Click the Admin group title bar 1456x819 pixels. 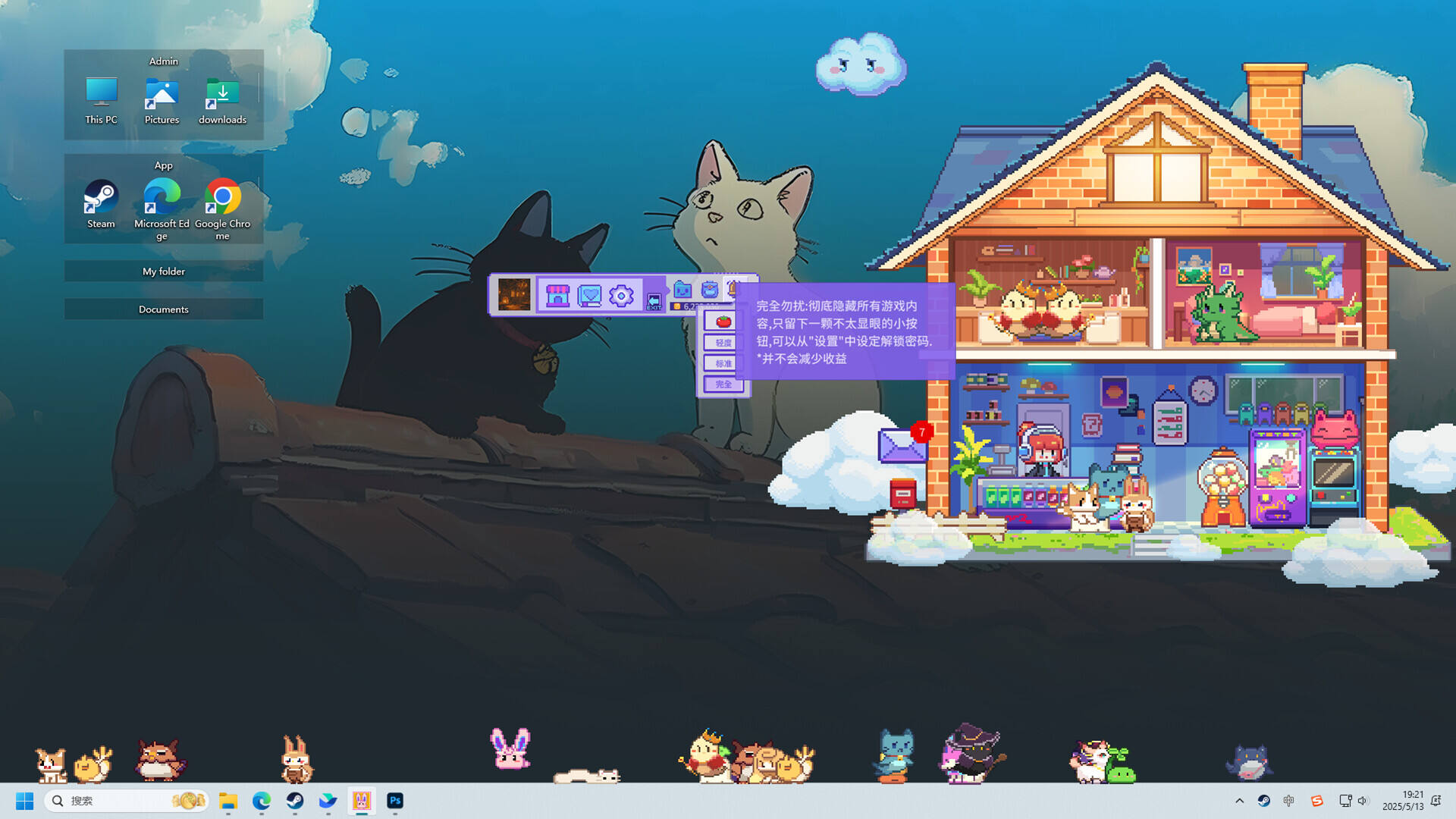(164, 61)
